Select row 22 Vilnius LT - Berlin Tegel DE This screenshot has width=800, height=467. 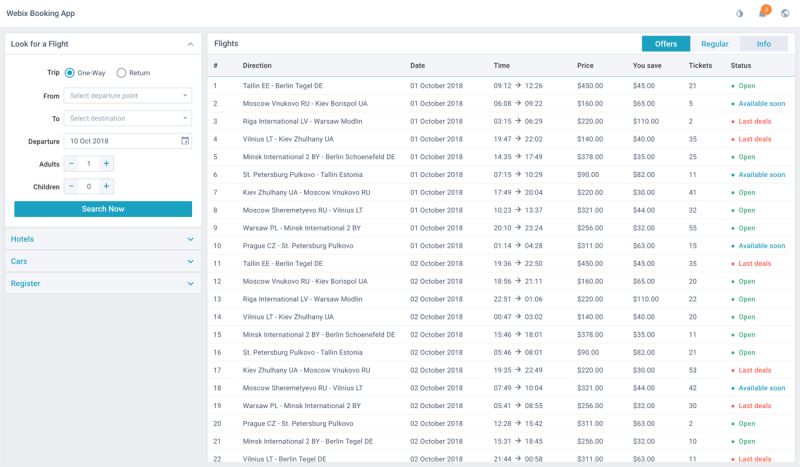tap(501, 459)
